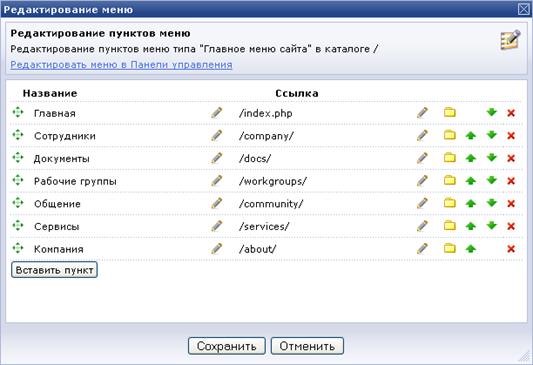Click drag handle icon for Рабочие группы row
The image size is (533, 365).
(18, 180)
